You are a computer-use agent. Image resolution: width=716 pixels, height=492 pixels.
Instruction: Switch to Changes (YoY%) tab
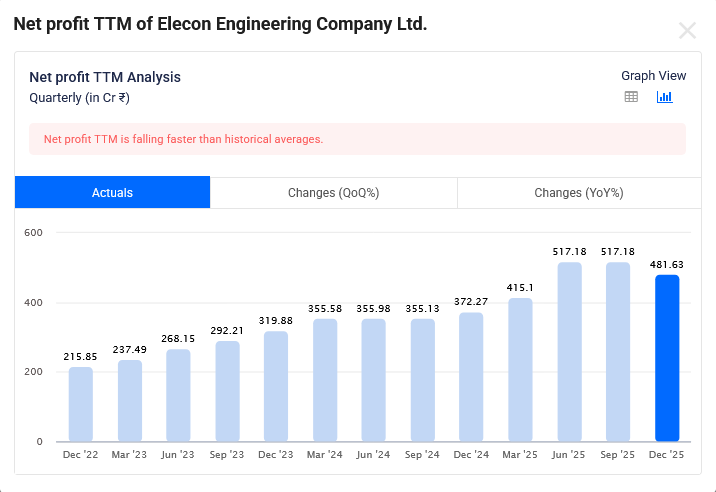click(x=578, y=193)
